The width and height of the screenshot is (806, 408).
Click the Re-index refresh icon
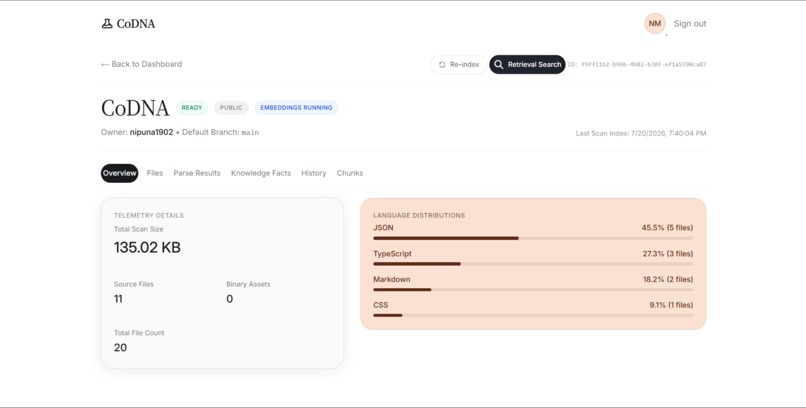(442, 65)
